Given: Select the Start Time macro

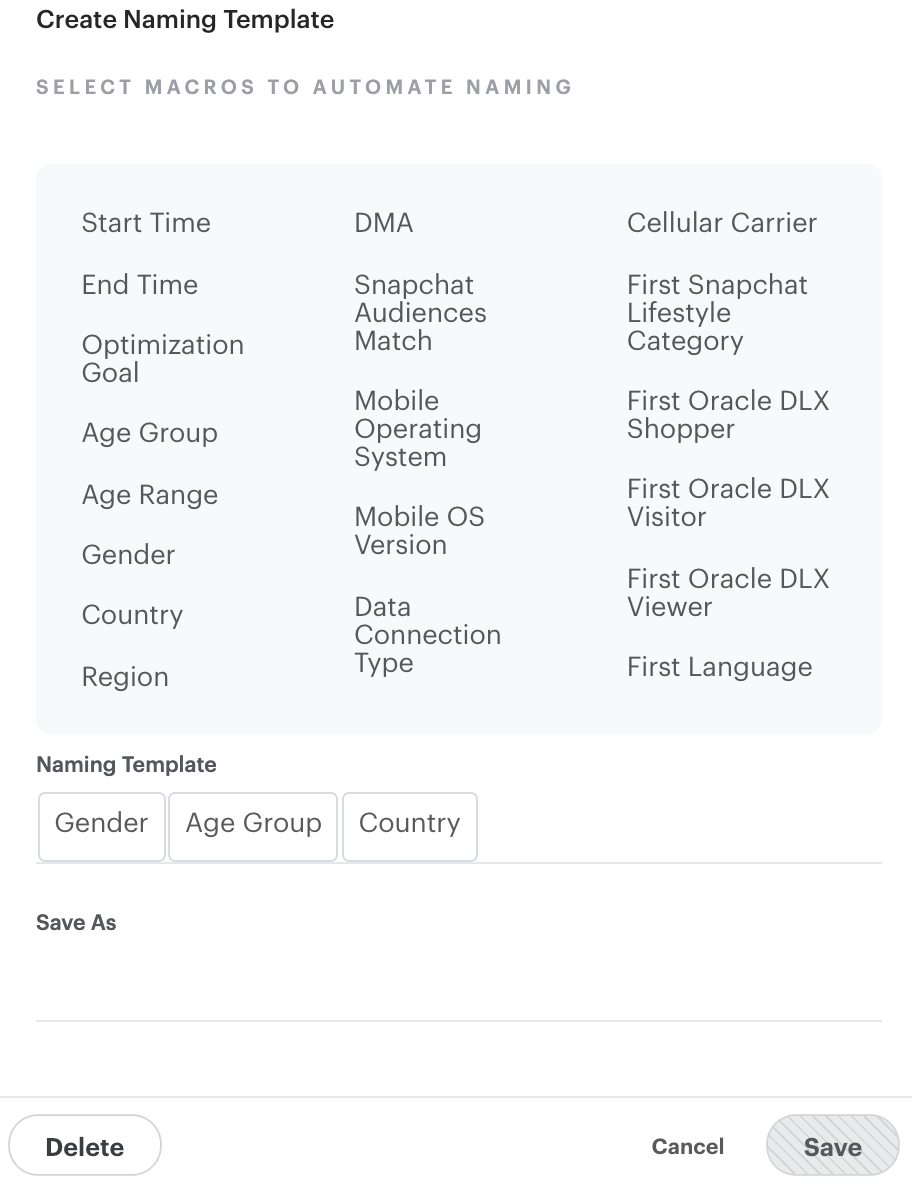Looking at the screenshot, I should [146, 223].
